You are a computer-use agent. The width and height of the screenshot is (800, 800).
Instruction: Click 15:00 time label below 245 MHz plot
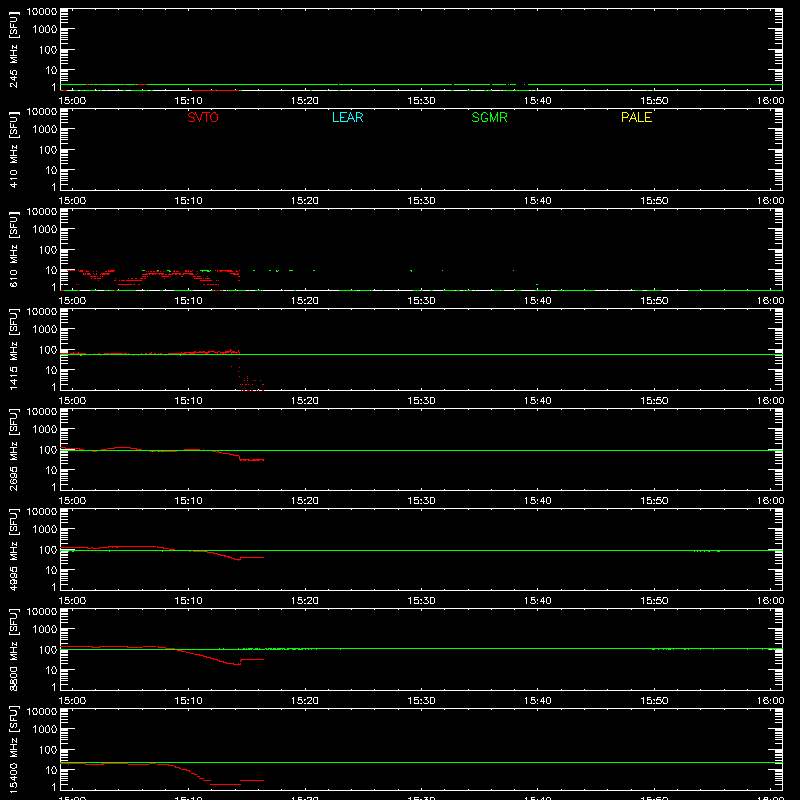(x=72, y=101)
